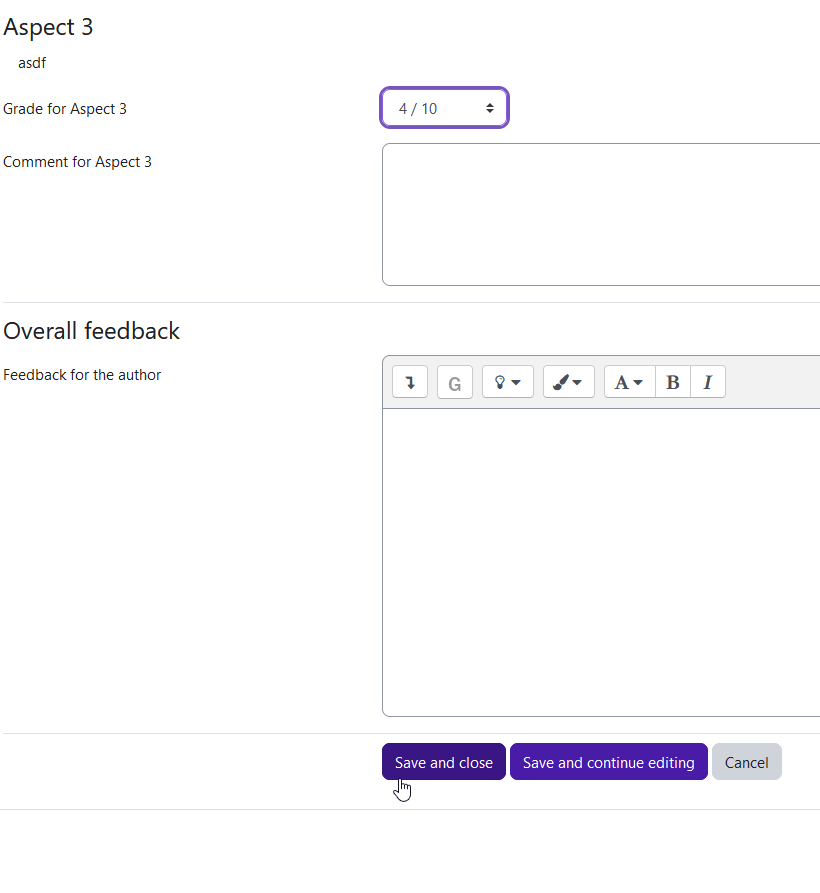Click into Comment for Aspect 3 text area
820x893 pixels.
tap(601, 215)
